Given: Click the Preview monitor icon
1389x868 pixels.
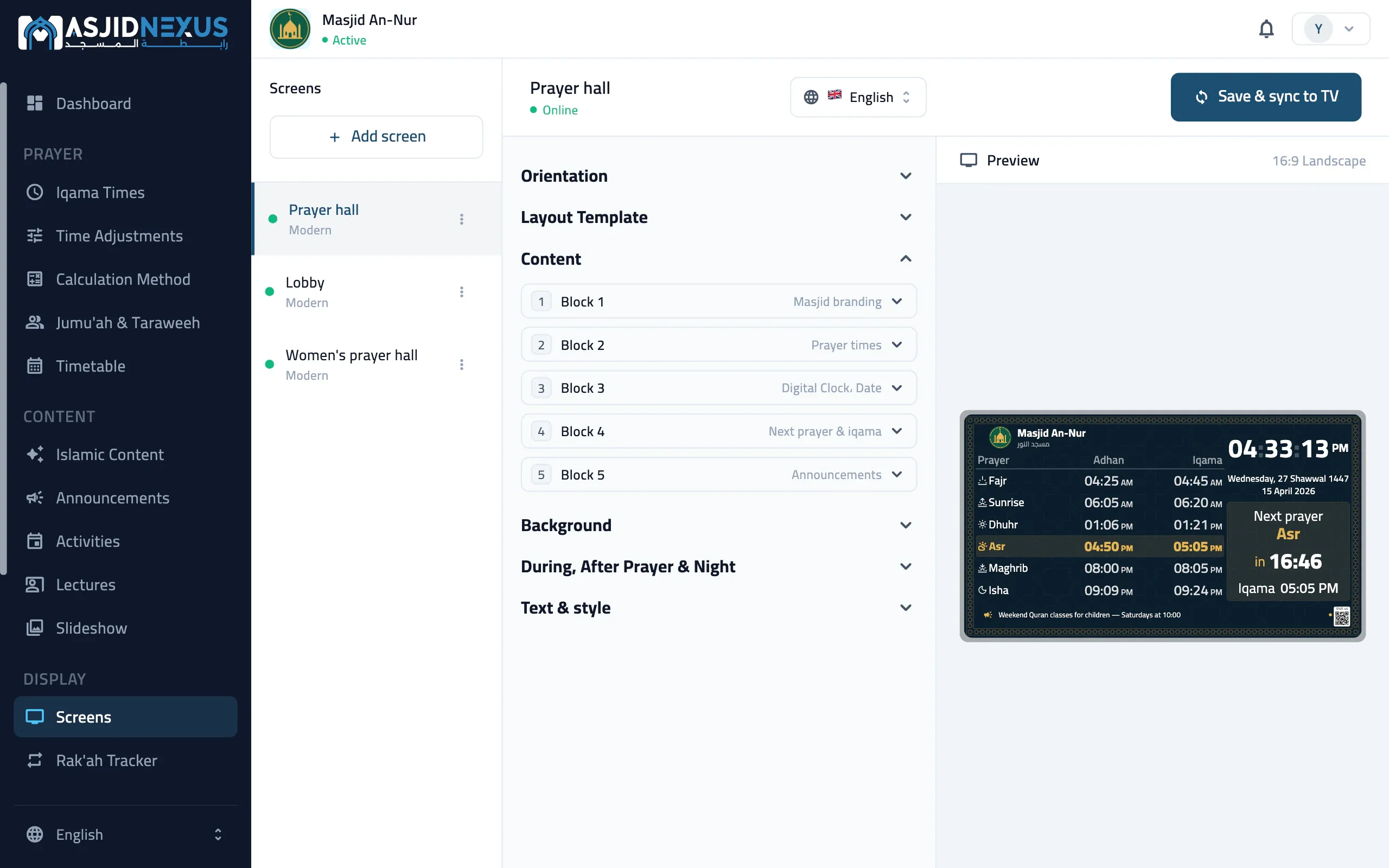Looking at the screenshot, I should coord(969,160).
